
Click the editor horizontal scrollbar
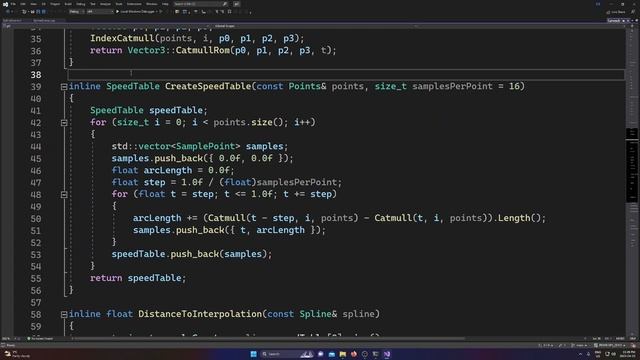tap(268, 338)
